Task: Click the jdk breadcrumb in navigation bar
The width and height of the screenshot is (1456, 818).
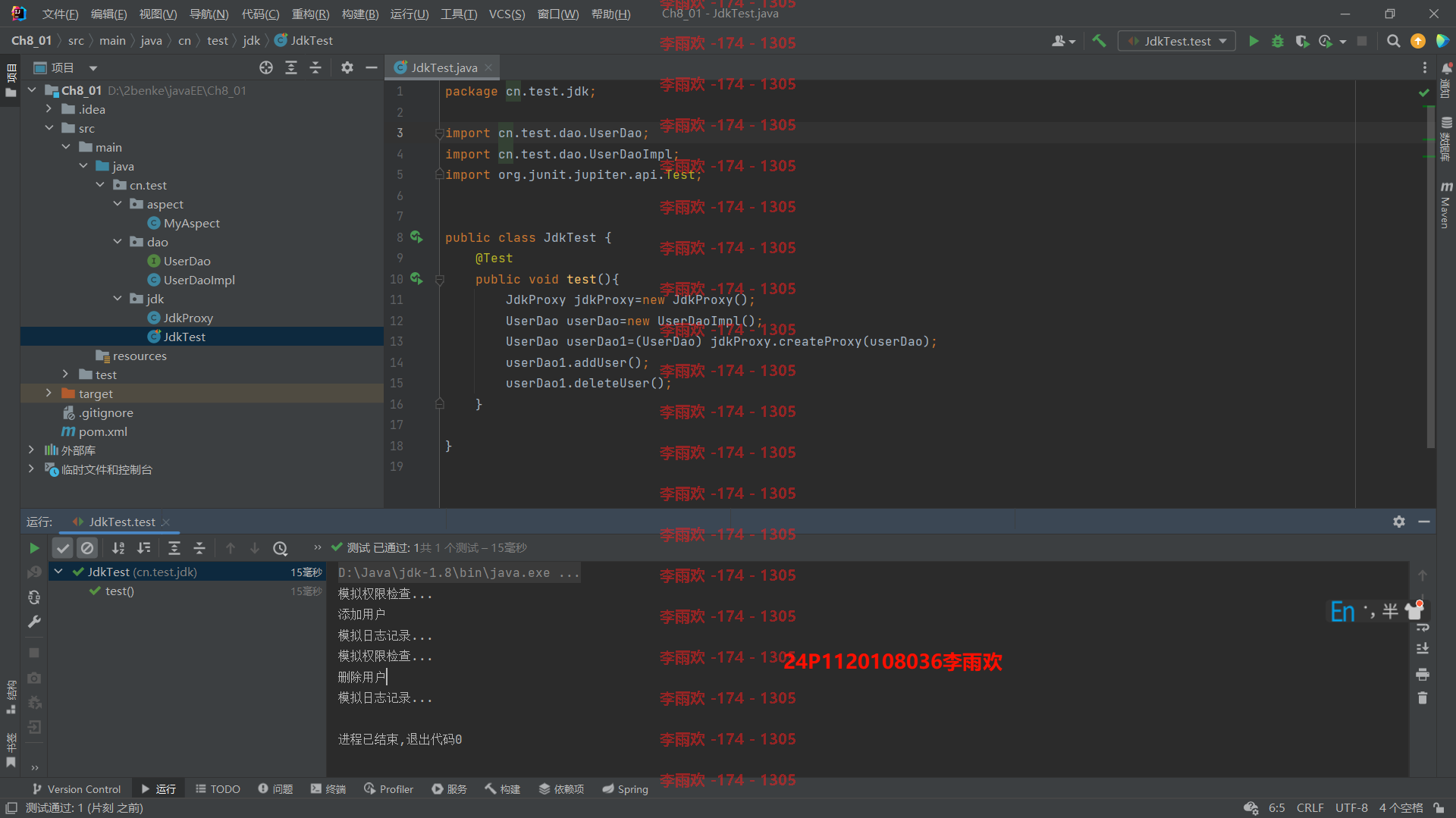Action: [251, 41]
